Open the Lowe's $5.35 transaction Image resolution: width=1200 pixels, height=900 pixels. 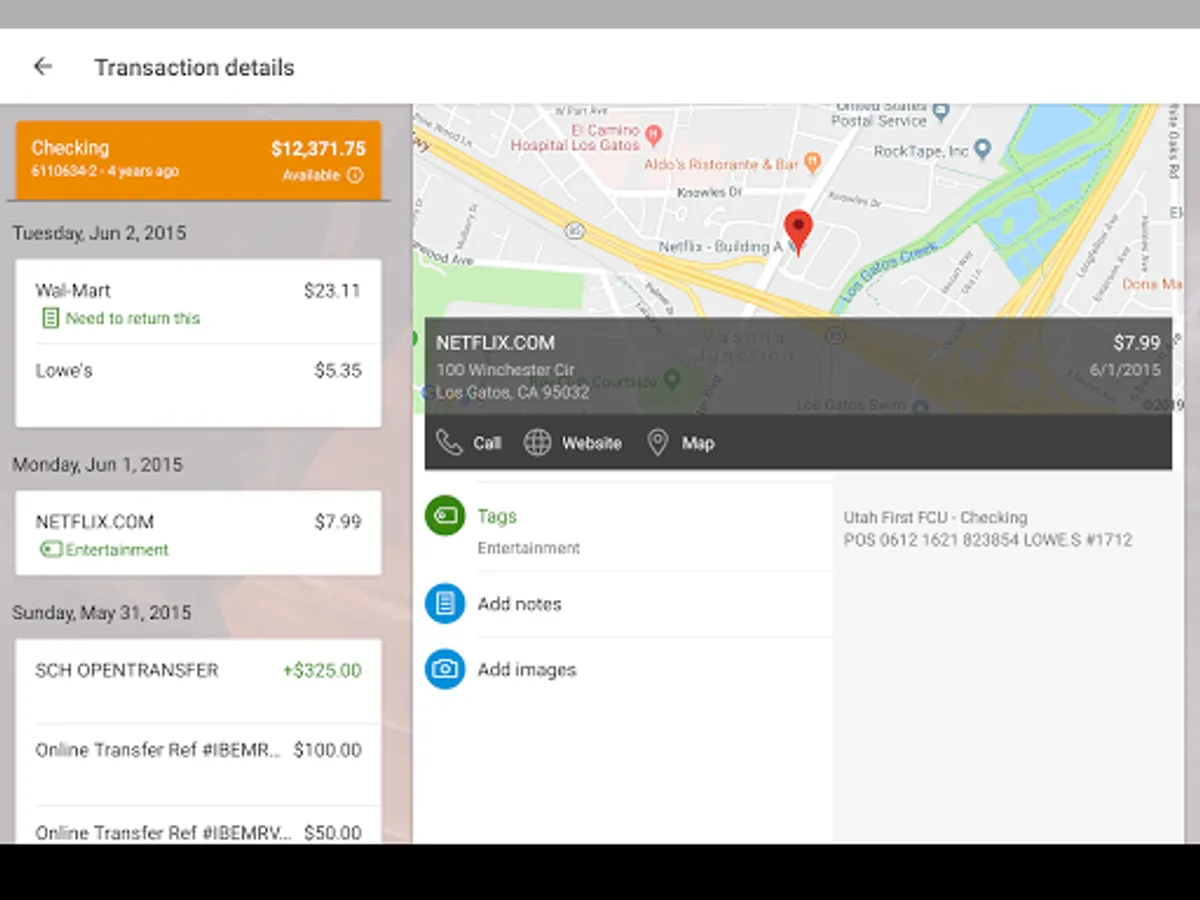198,385
